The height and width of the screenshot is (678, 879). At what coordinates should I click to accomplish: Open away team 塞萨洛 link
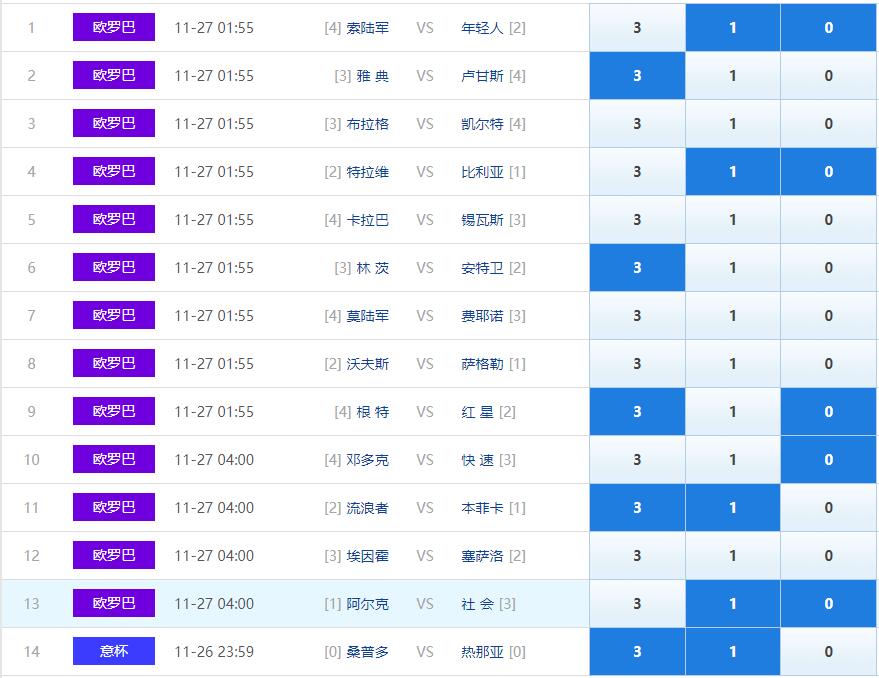tap(482, 556)
